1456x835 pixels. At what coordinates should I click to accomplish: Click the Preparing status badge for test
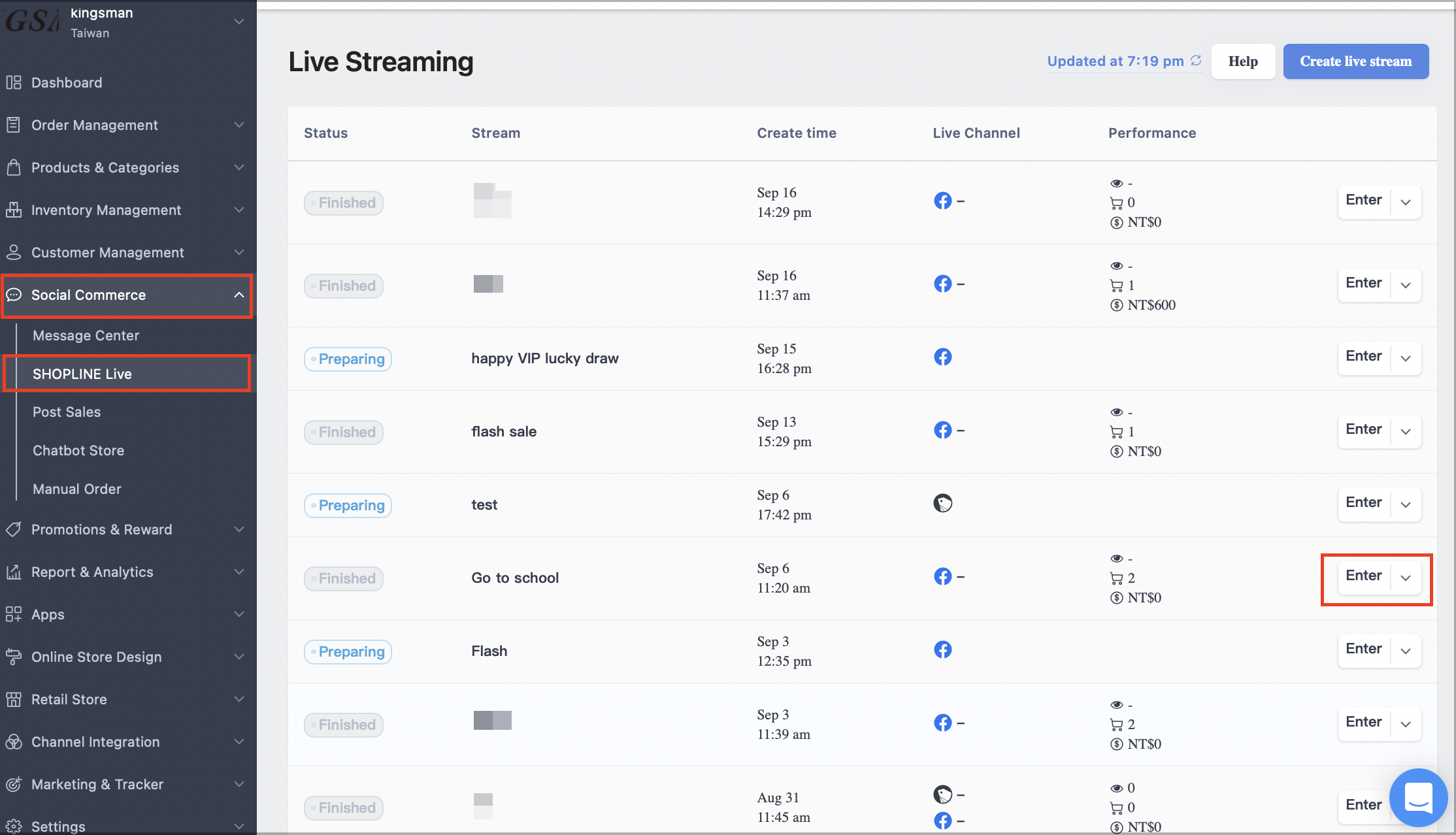(x=348, y=505)
